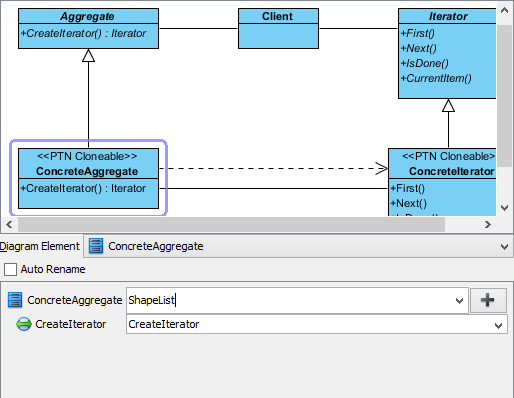Click the <<PTN Cloneable>> stereotype of ConcreteAggregate
The image size is (514, 398).
click(x=87, y=156)
